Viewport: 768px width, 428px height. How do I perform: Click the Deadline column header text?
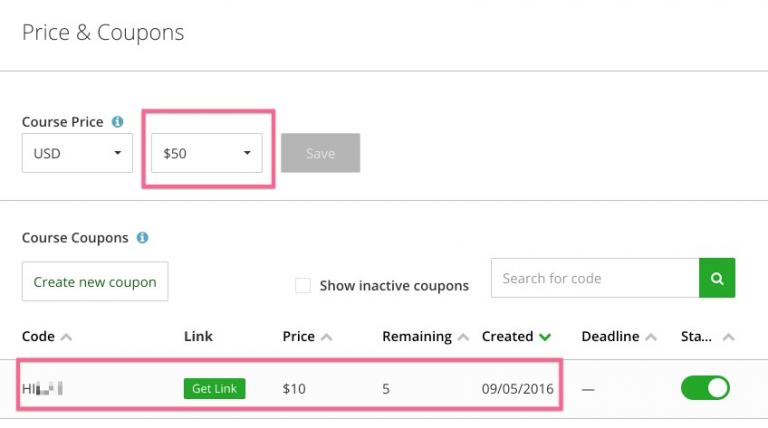[x=610, y=336]
